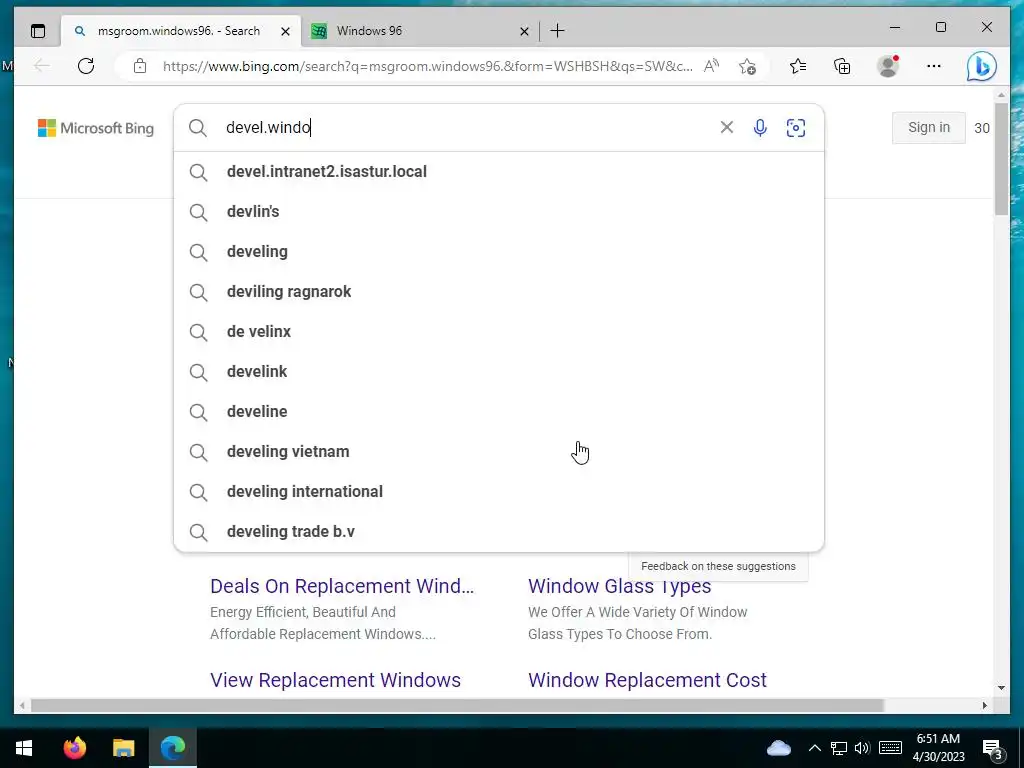This screenshot has height=768, width=1024.
Task: Click the Edge taskbar icon
Action: 173,748
